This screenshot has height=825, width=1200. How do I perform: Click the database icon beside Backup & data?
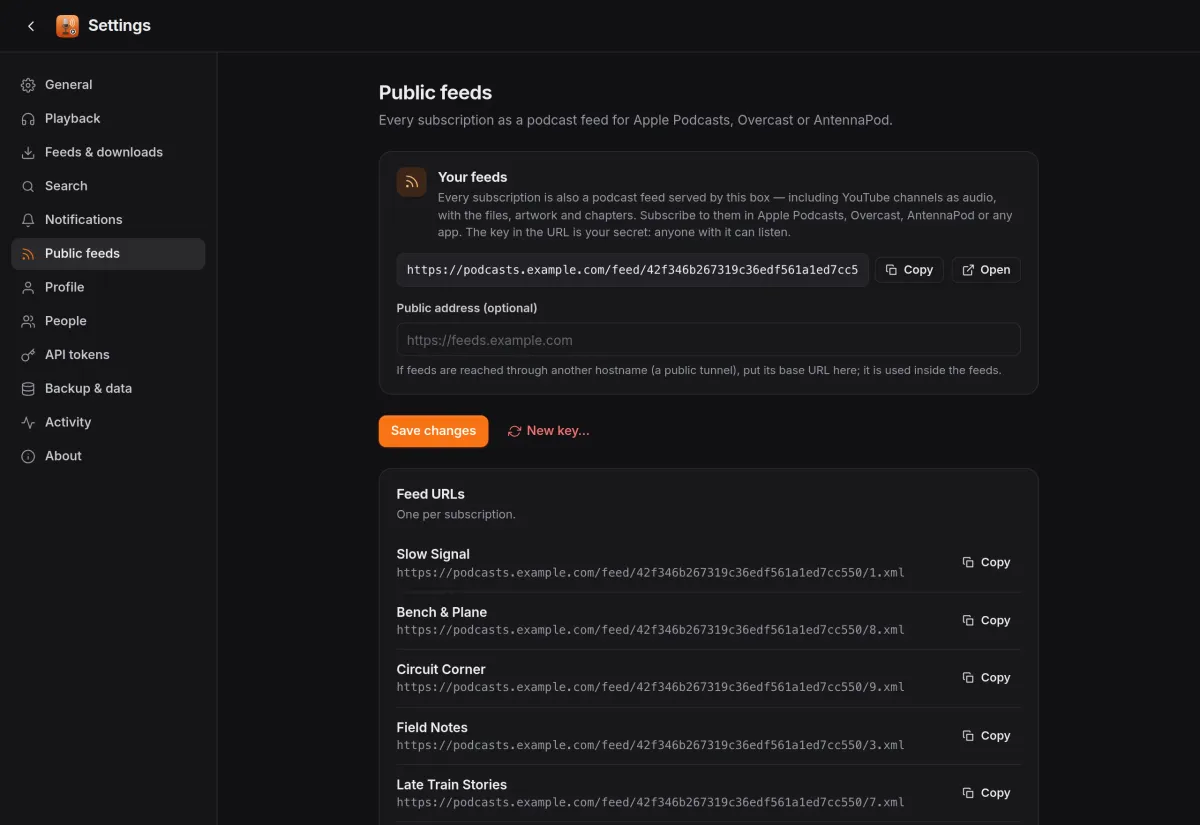coord(28,389)
